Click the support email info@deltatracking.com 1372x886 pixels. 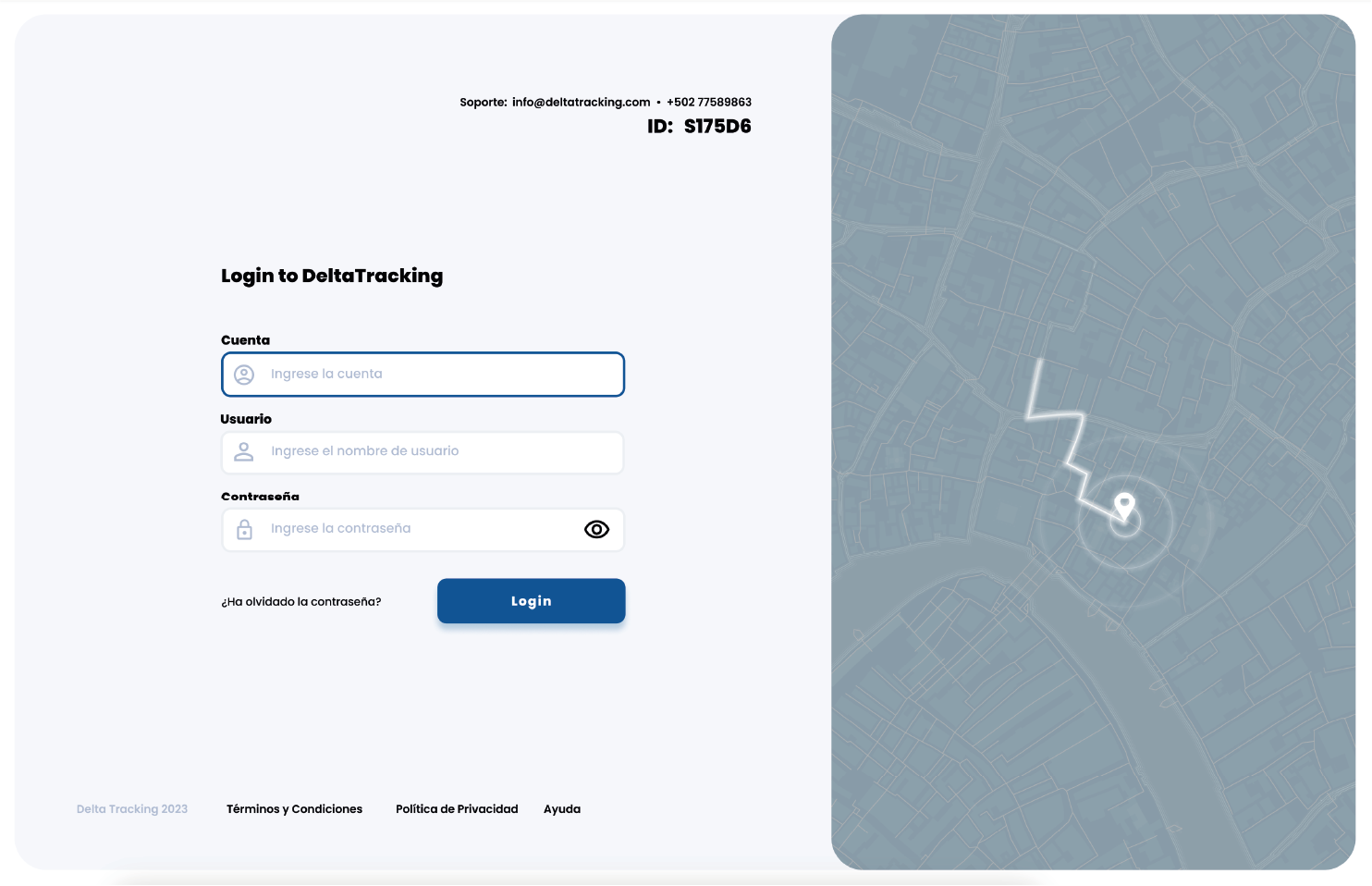[582, 103]
